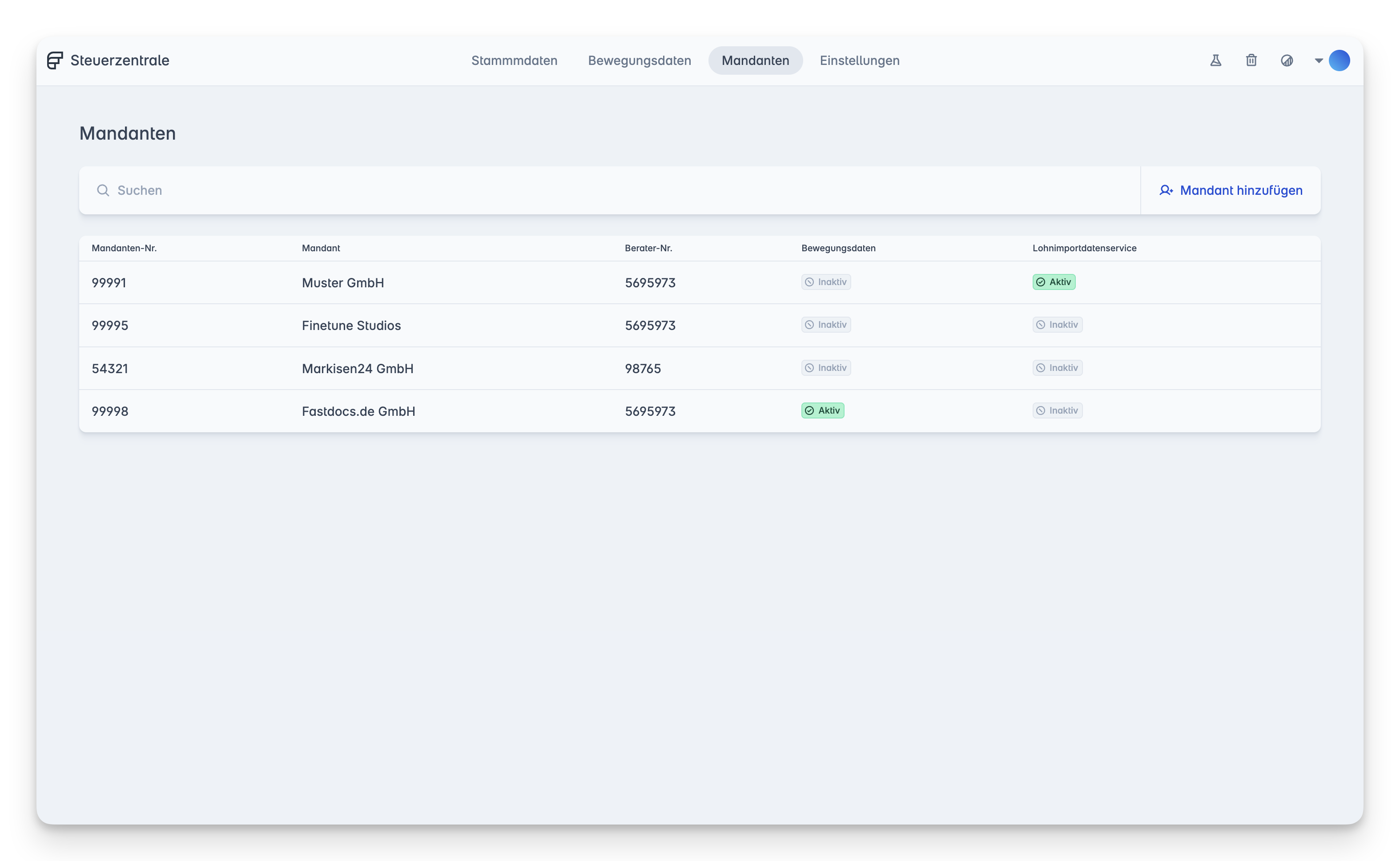
Task: Click Muster GmbH's green Aktiv checkmark badge
Action: click(1053, 282)
